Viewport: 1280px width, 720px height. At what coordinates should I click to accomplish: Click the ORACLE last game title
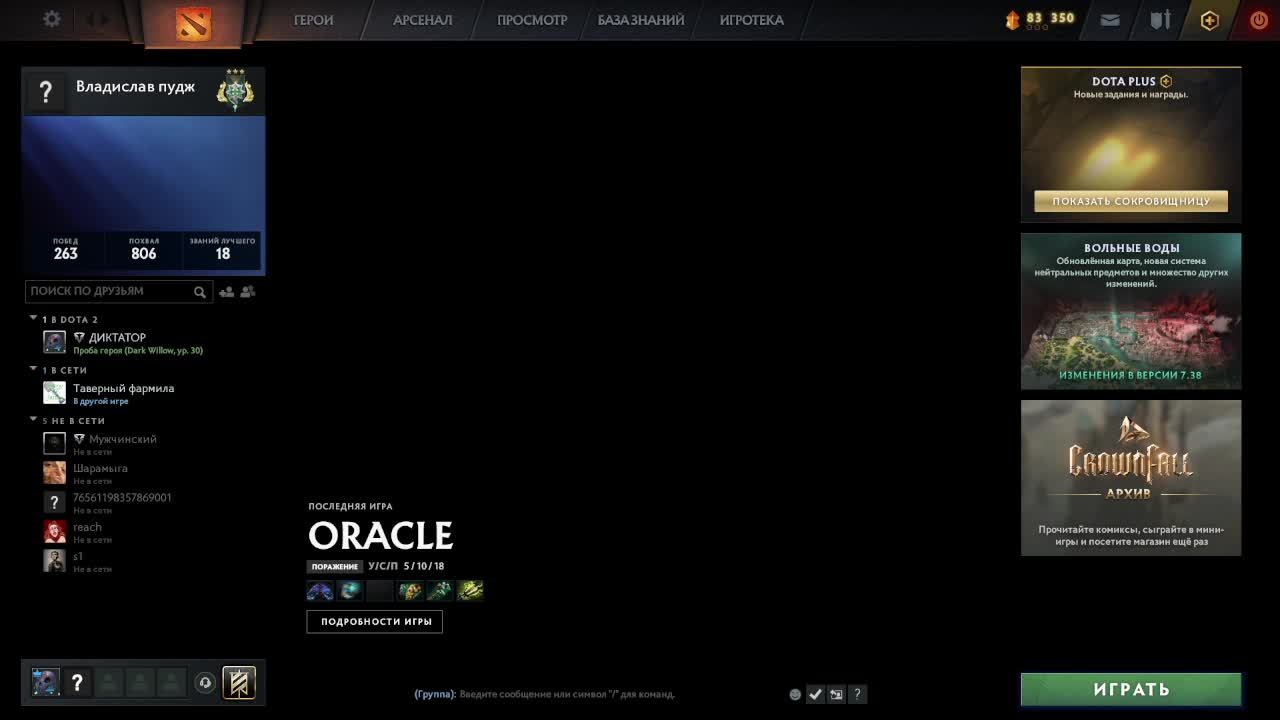click(x=380, y=536)
